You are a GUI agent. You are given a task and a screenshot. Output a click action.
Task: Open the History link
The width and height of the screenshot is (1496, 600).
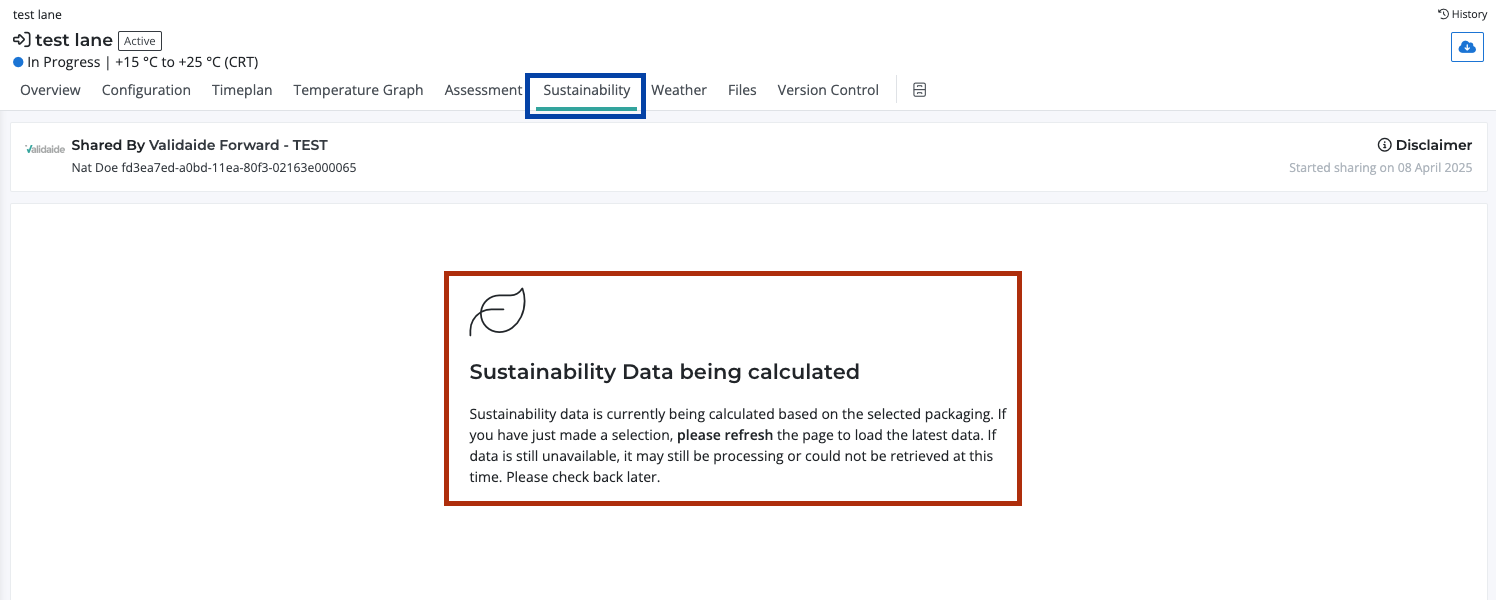(1462, 14)
